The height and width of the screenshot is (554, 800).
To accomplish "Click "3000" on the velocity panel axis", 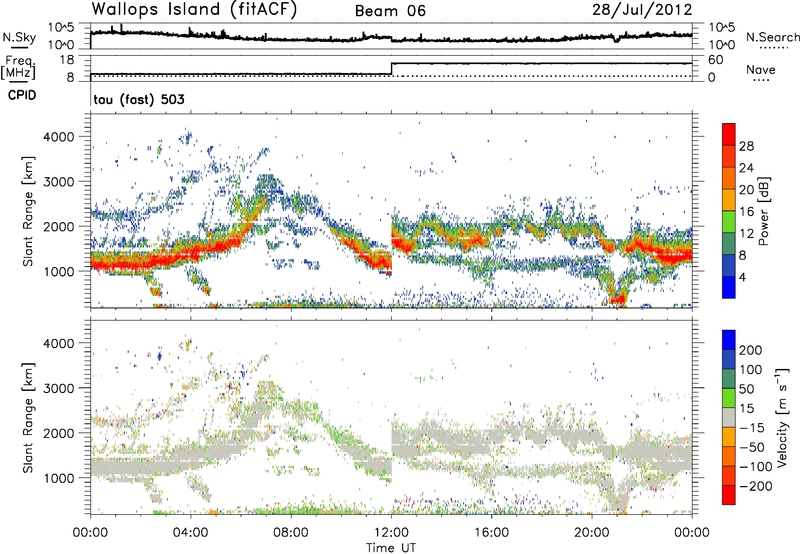I will (58, 388).
